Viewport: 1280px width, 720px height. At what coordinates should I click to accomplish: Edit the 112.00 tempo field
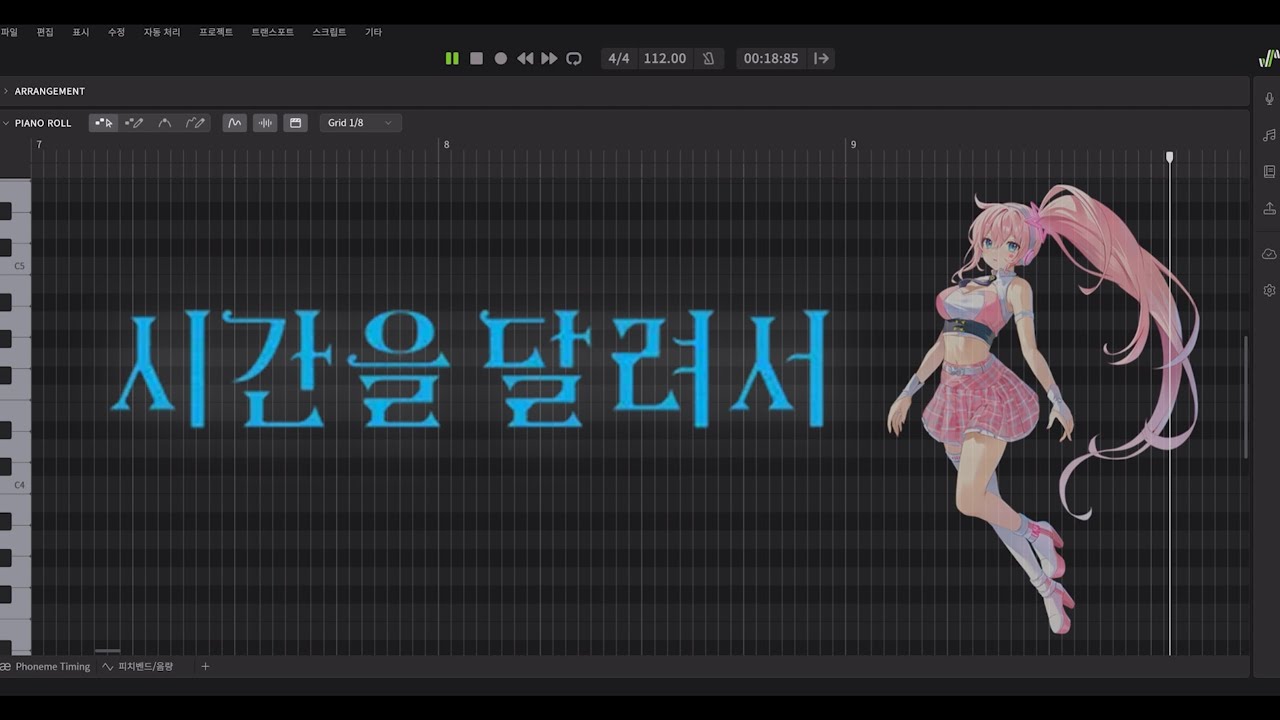tap(665, 59)
